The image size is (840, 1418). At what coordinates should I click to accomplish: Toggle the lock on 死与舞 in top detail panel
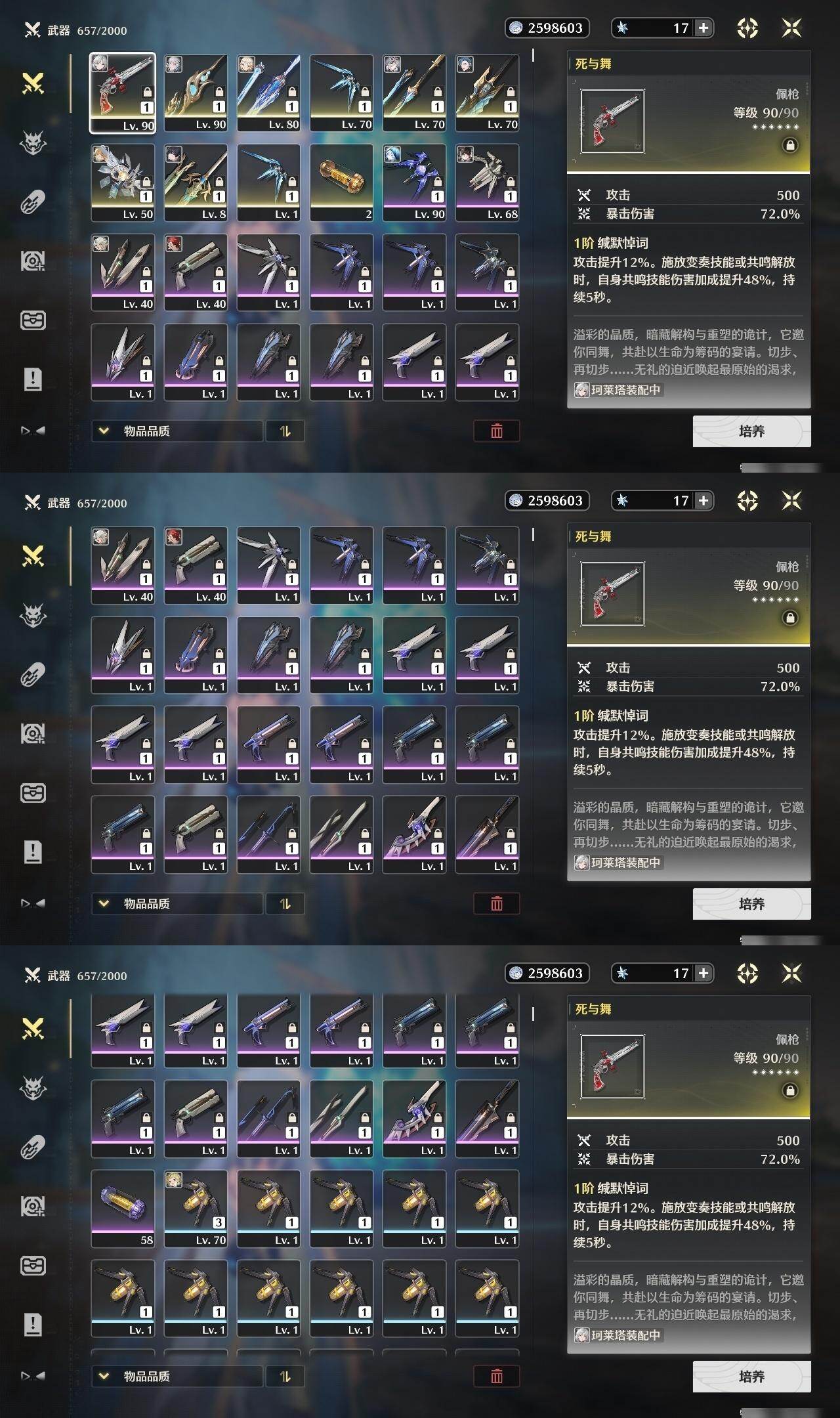790,145
